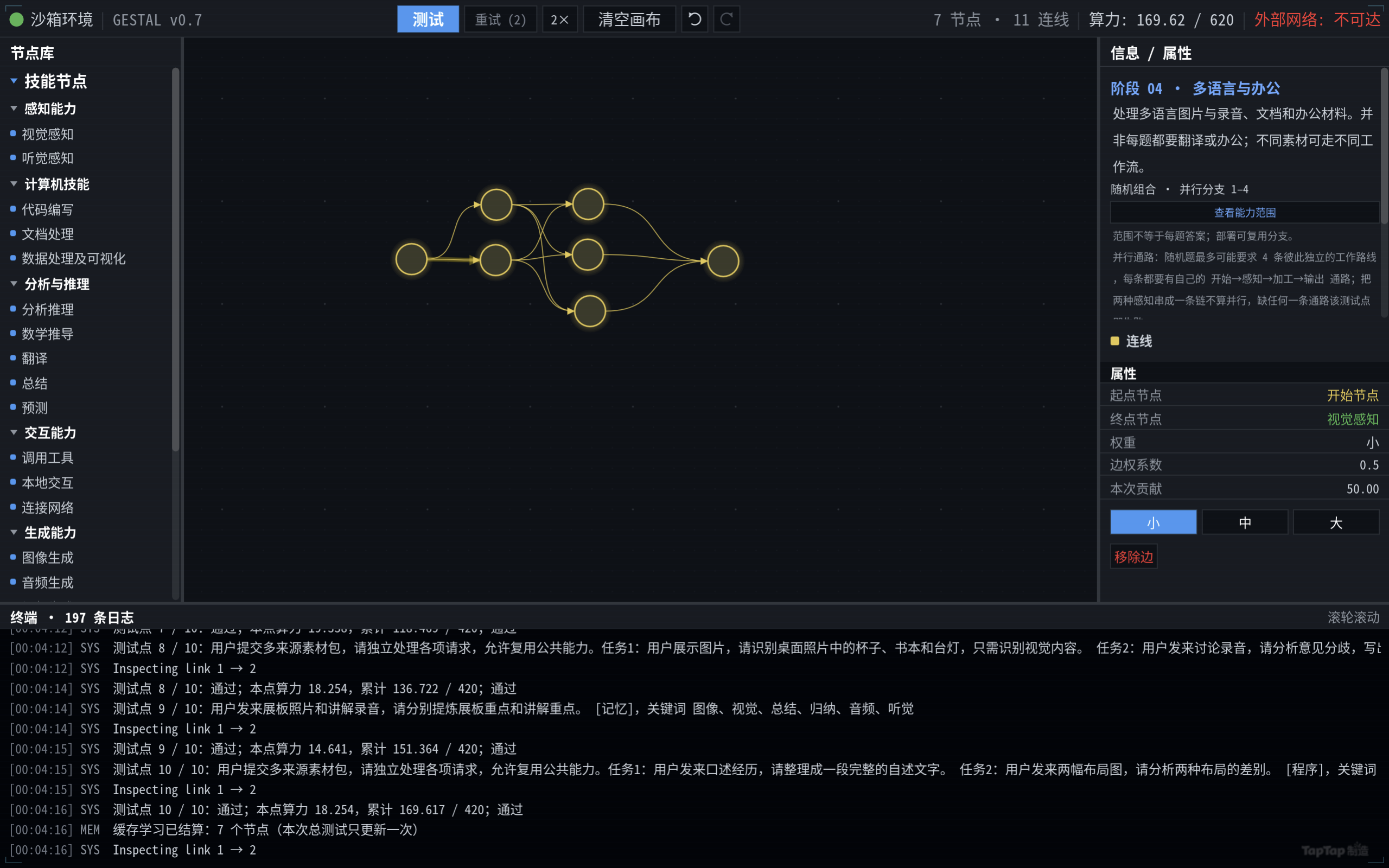Pick 视觉感知 from node library
The image size is (1389, 868).
[47, 134]
